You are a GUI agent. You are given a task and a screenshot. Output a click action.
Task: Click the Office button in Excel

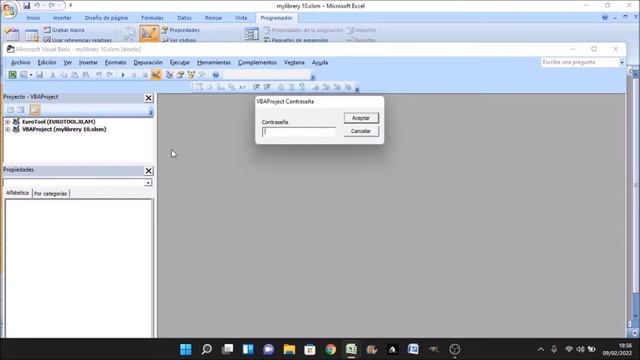pyautogui.click(x=9, y=9)
